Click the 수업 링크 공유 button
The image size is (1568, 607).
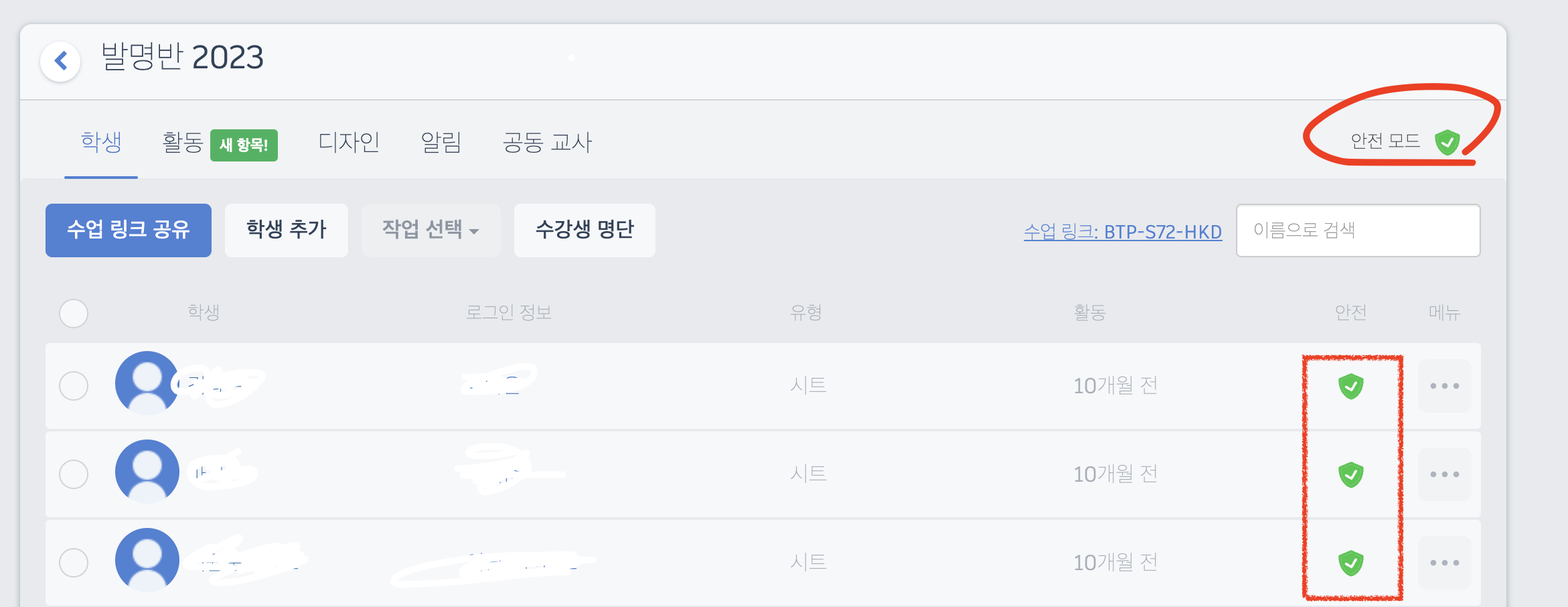(x=129, y=230)
